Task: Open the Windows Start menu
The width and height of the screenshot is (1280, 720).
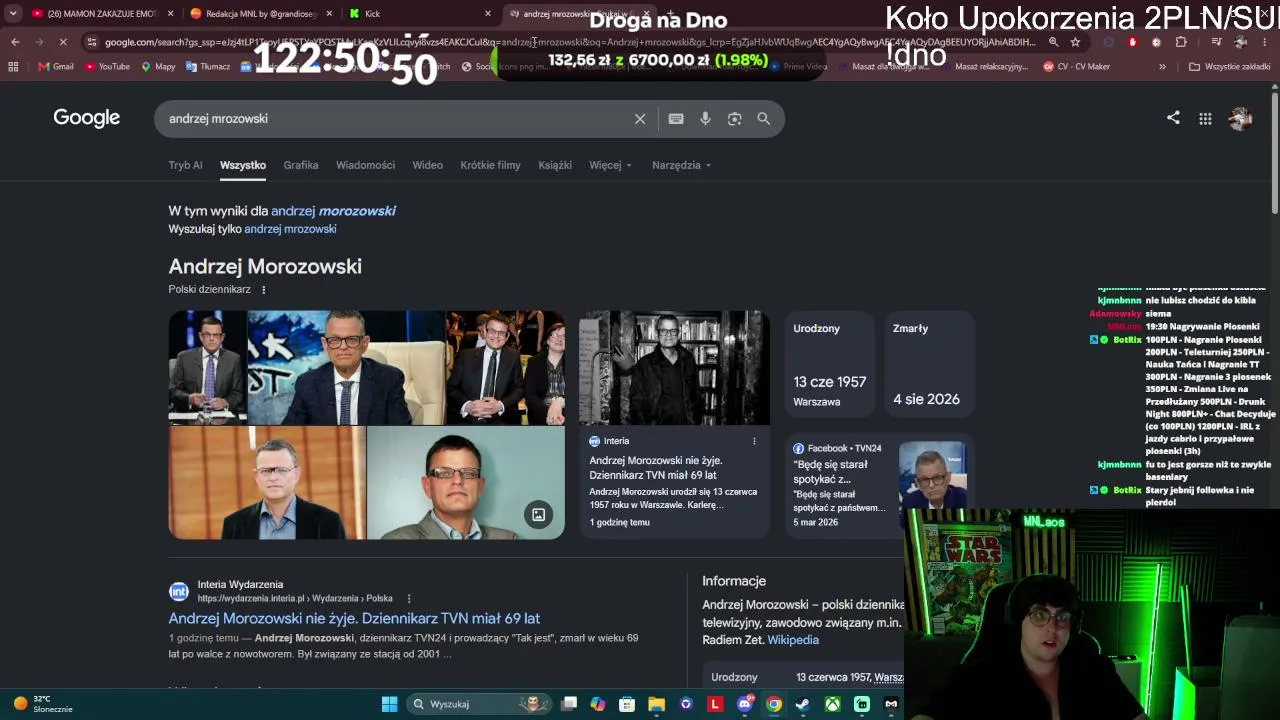Action: 389,704
